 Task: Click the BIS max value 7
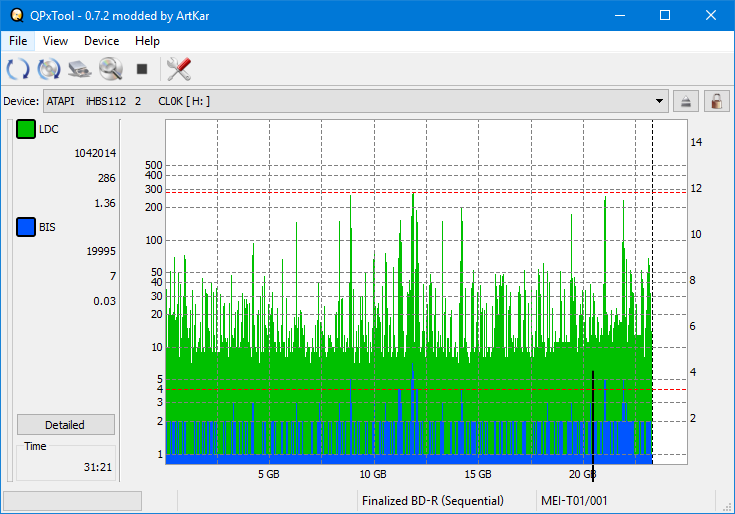click(112, 276)
